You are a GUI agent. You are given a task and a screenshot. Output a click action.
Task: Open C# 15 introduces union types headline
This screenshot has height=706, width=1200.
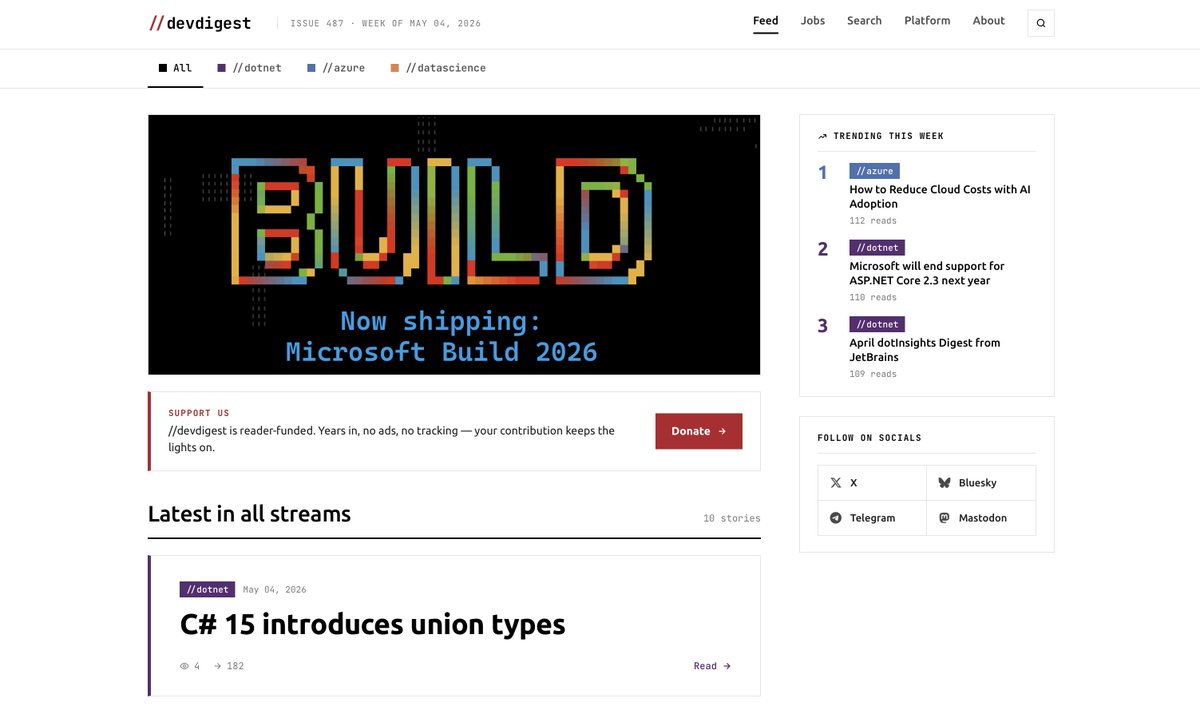click(372, 624)
